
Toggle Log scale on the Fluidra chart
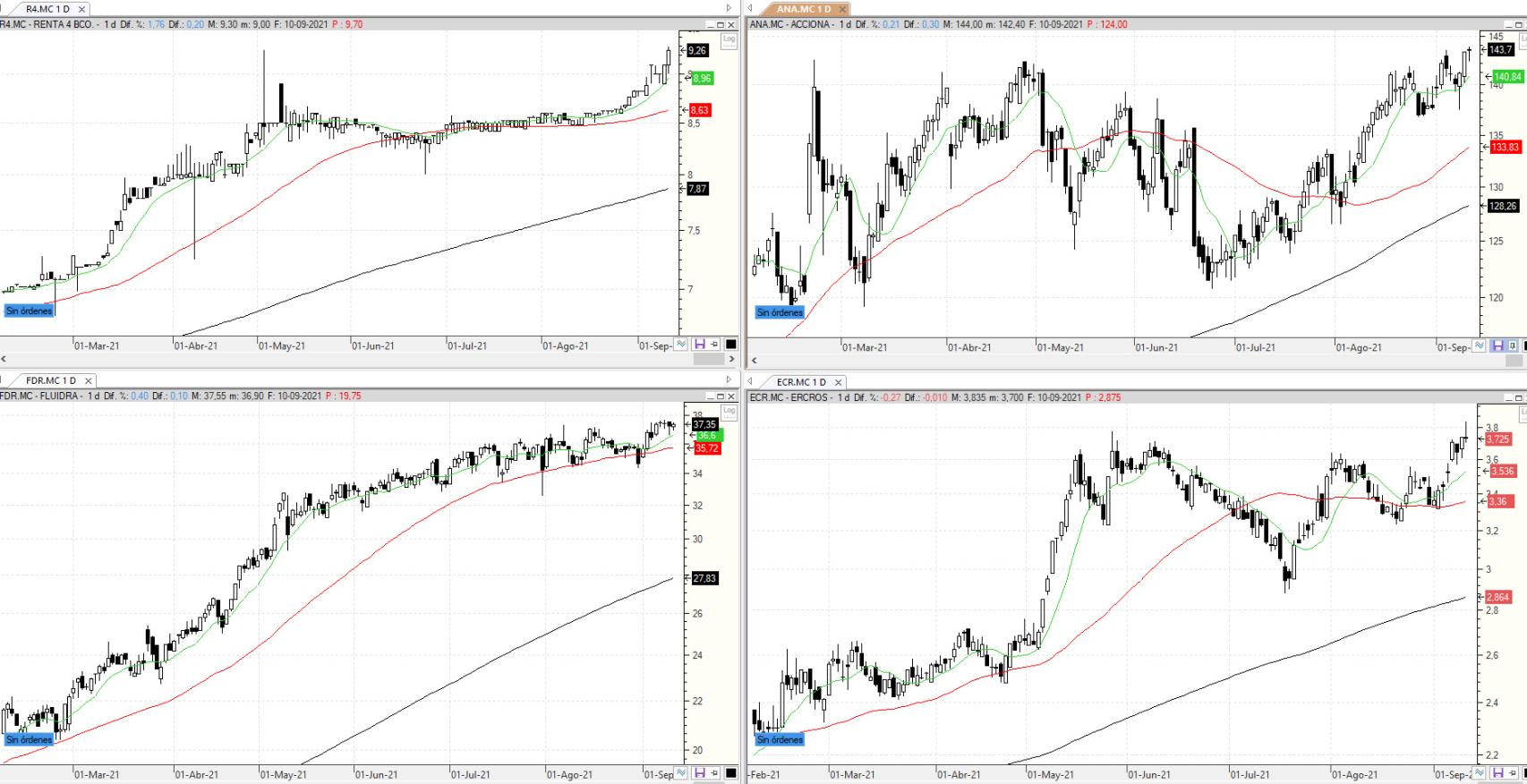click(729, 412)
